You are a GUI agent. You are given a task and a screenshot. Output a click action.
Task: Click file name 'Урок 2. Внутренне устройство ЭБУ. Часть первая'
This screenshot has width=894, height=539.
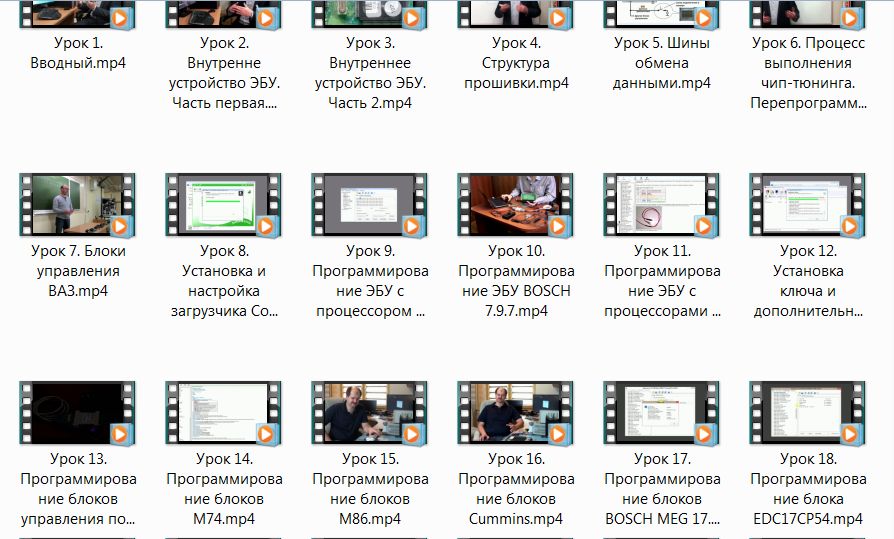pyautogui.click(x=224, y=73)
